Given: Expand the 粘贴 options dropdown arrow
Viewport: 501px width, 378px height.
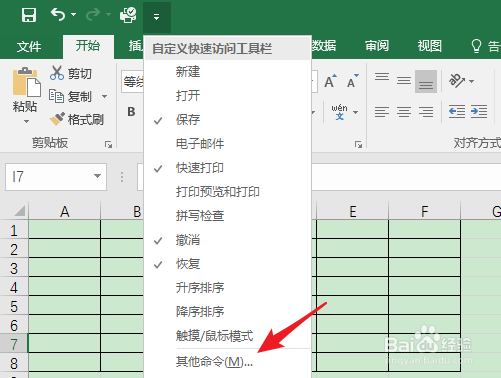Looking at the screenshot, I should pos(26,122).
